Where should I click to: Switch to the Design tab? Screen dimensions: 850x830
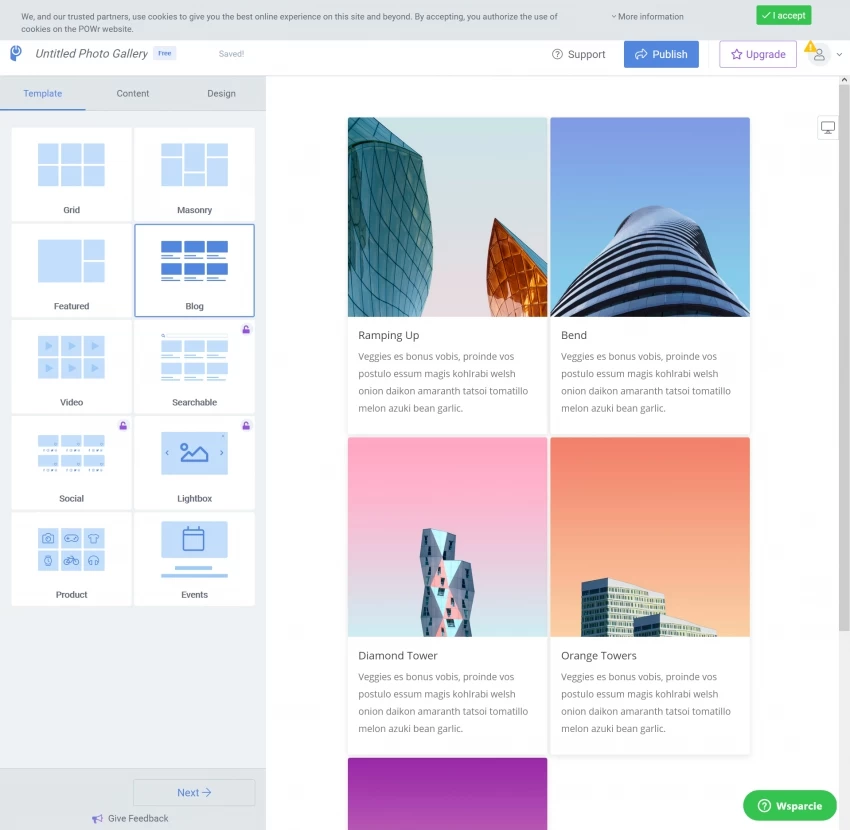(221, 93)
